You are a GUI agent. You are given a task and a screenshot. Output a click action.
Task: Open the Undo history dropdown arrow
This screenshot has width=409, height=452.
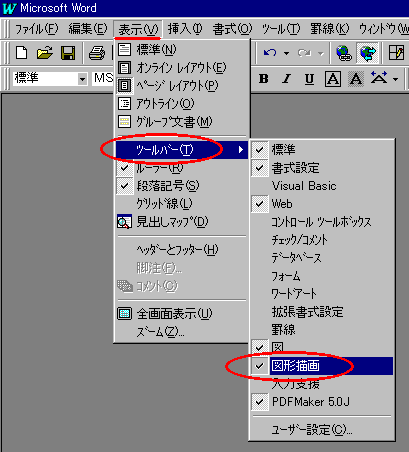click(286, 53)
